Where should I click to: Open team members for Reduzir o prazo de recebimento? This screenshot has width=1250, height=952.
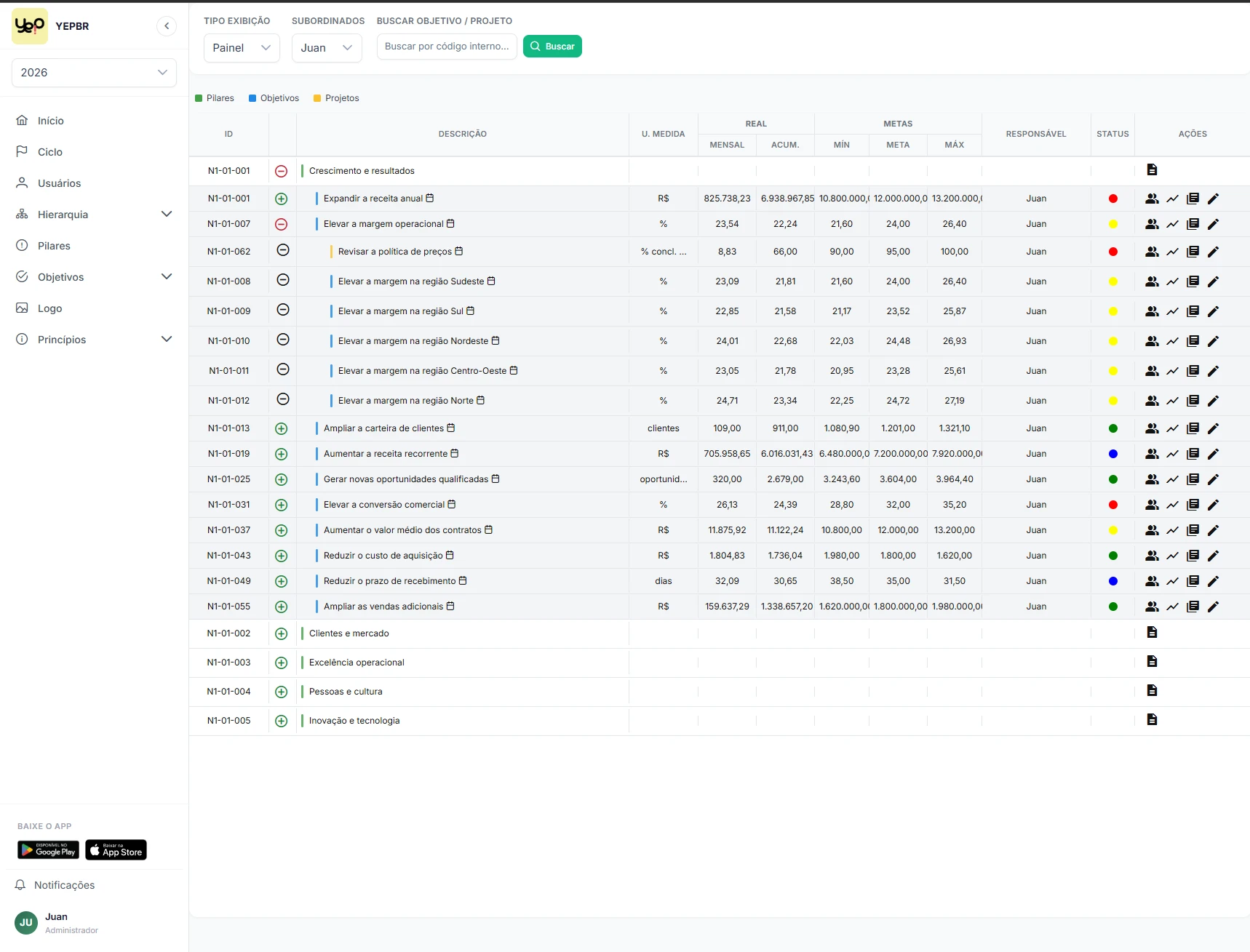point(1152,581)
